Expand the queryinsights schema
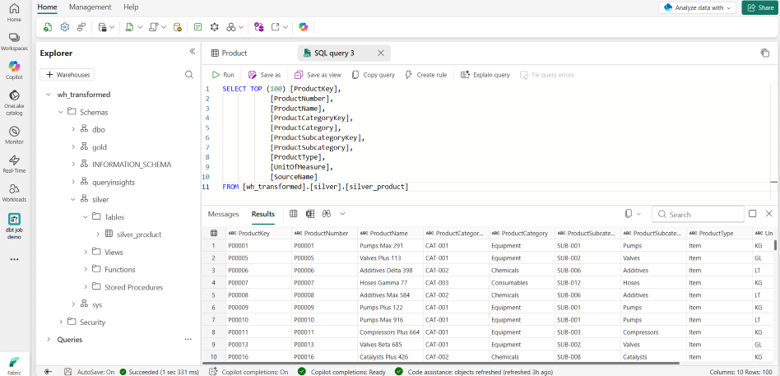The image size is (780, 376). [73, 182]
